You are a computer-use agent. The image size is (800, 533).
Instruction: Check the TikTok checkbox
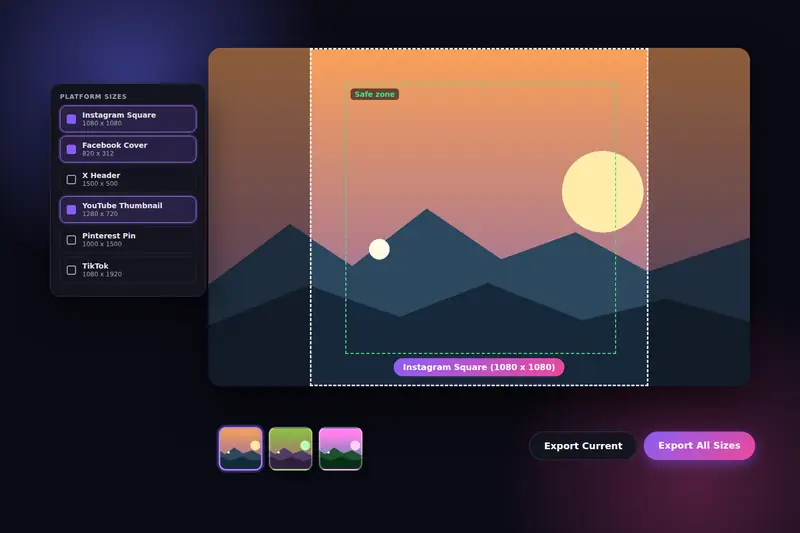click(x=71, y=270)
